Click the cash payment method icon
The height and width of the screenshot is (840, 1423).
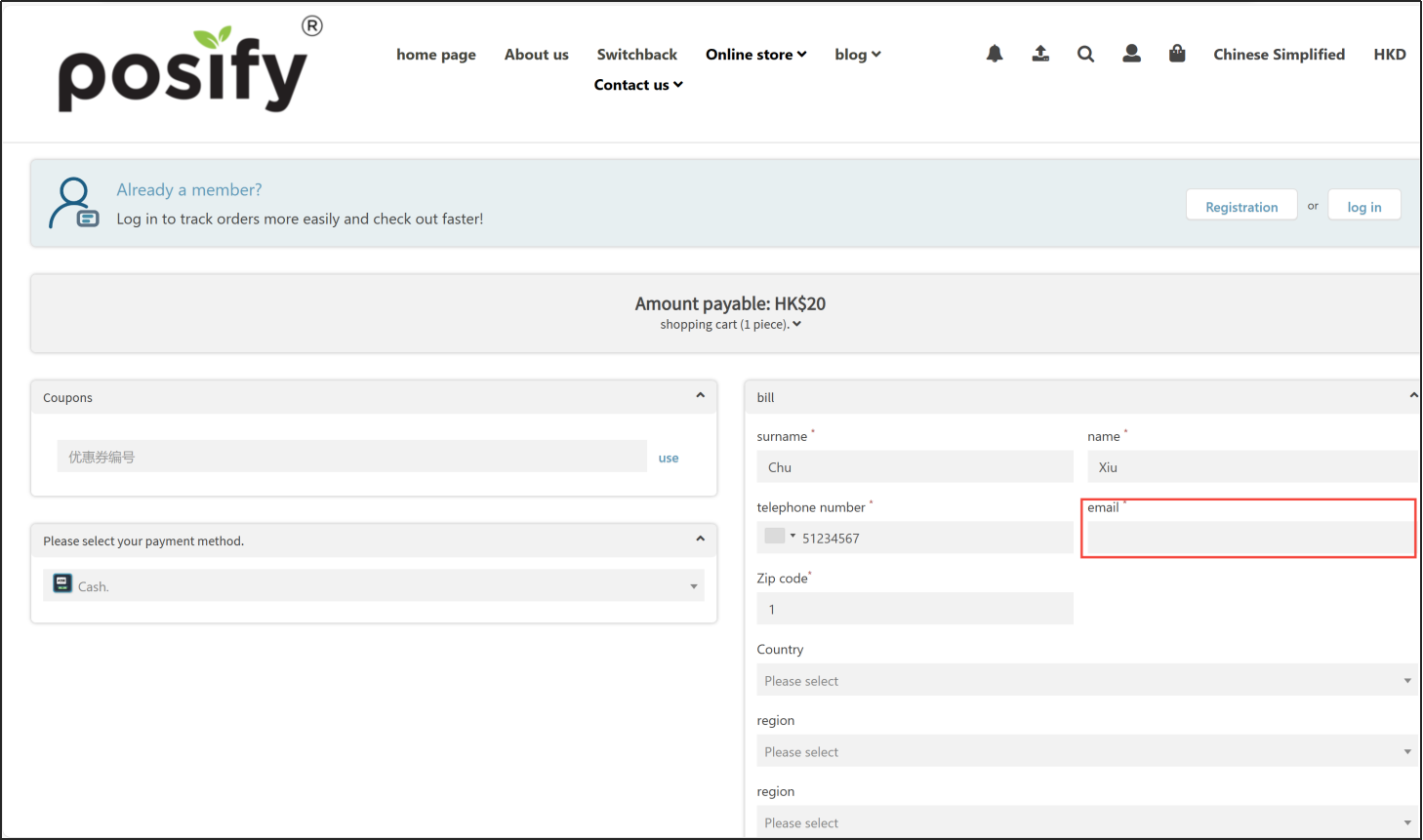point(62,584)
